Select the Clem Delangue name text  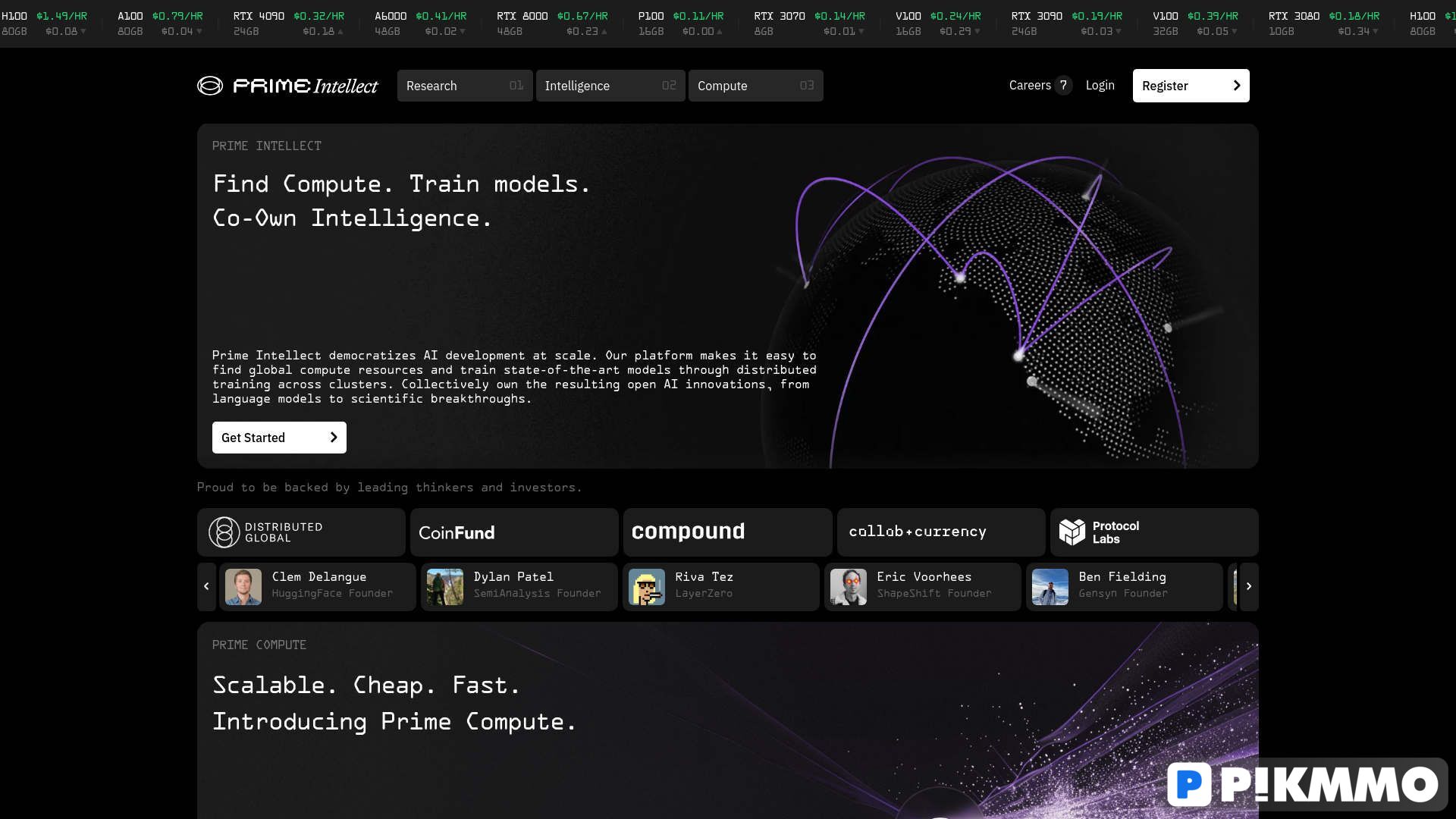[319, 577]
